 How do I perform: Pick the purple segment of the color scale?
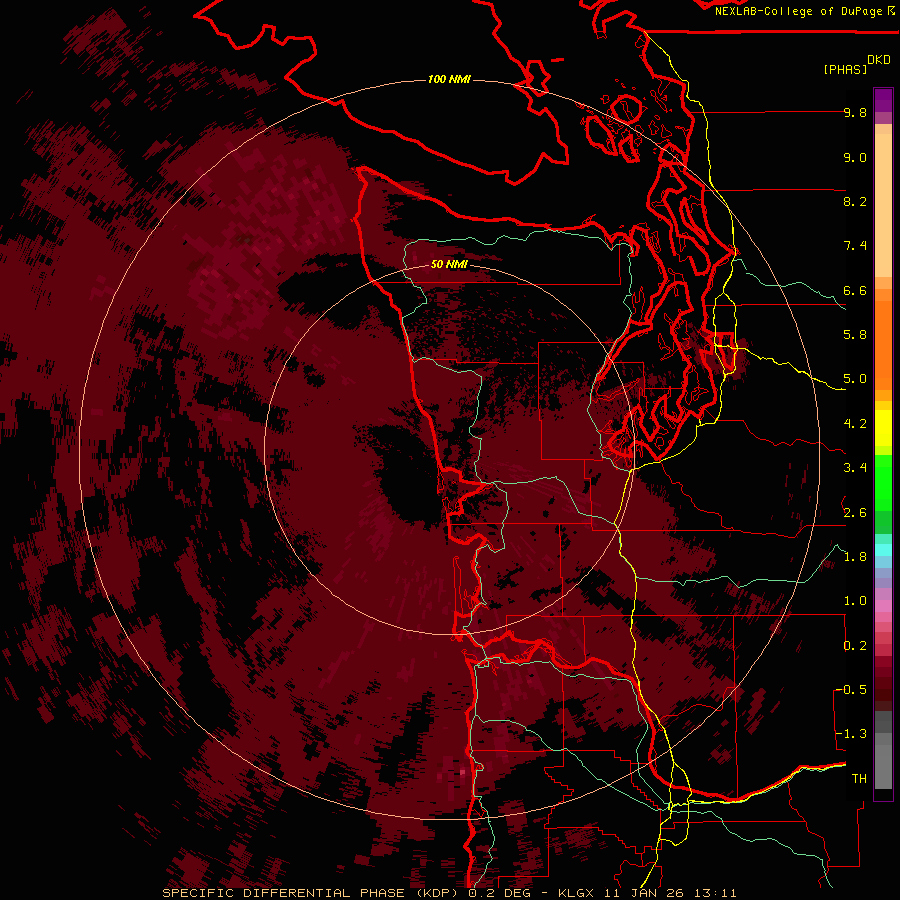pyautogui.click(x=883, y=100)
